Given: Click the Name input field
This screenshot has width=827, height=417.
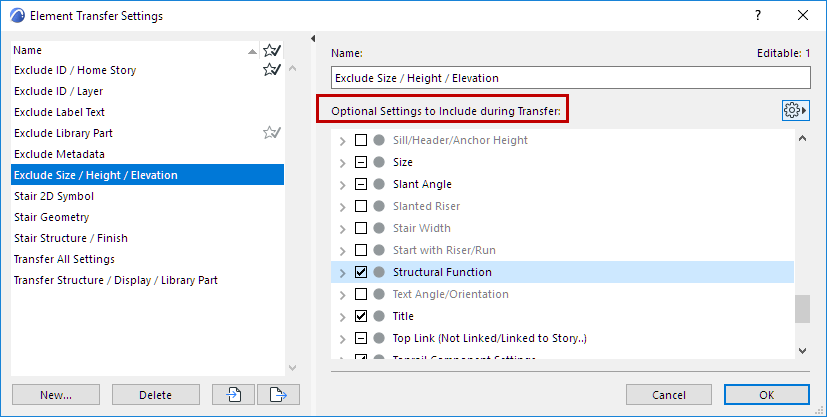Looking at the screenshot, I should [x=570, y=78].
